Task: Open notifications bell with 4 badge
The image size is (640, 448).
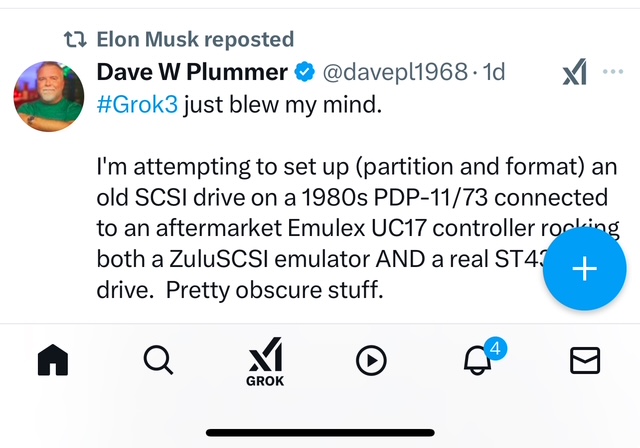Action: (478, 360)
